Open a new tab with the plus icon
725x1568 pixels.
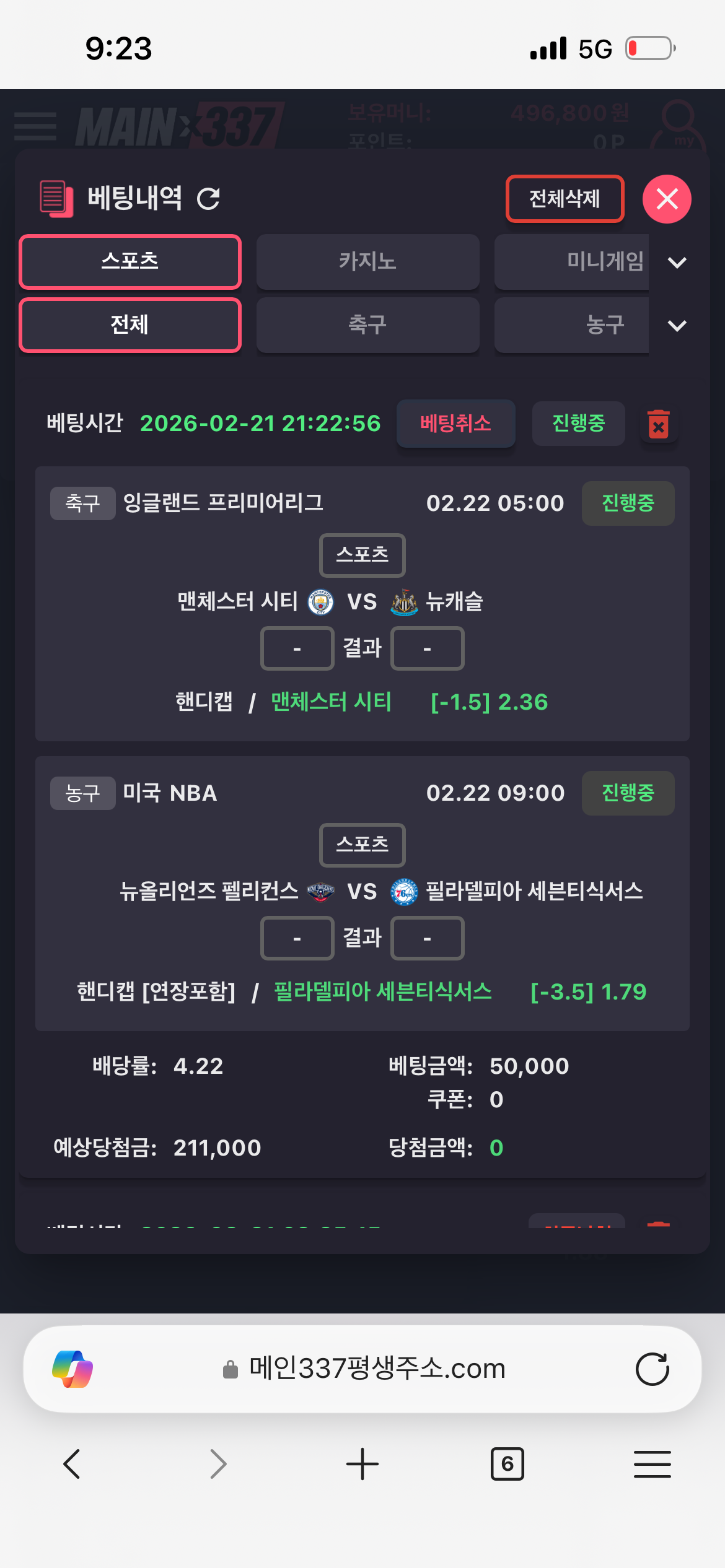pos(362,1464)
